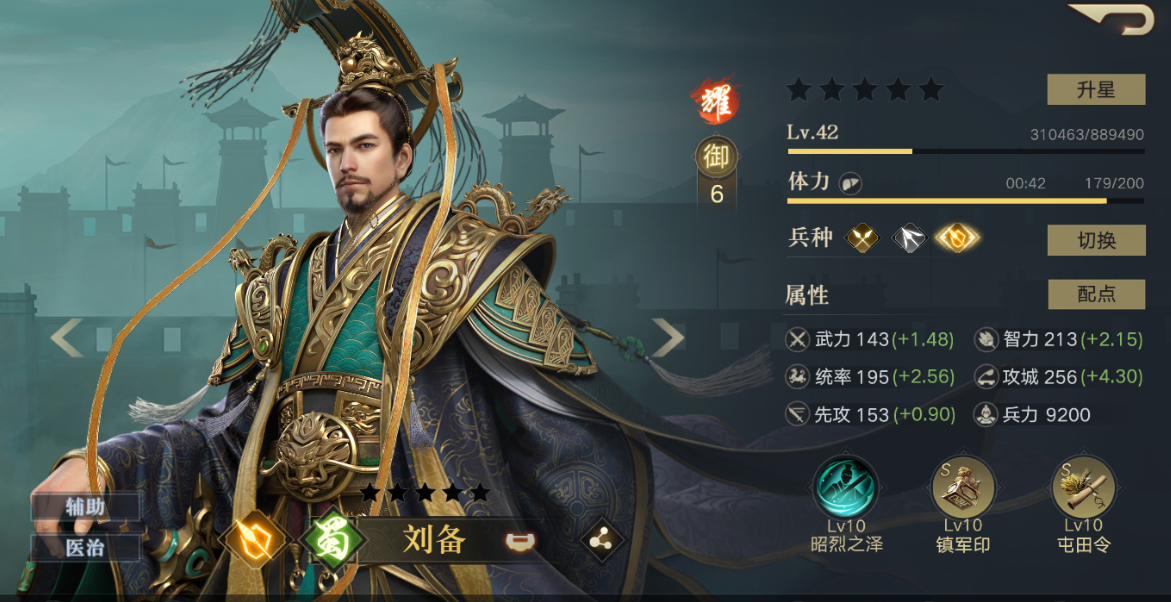Show the previous general with left chevron
The width and height of the screenshot is (1171, 602).
pyautogui.click(x=66, y=338)
